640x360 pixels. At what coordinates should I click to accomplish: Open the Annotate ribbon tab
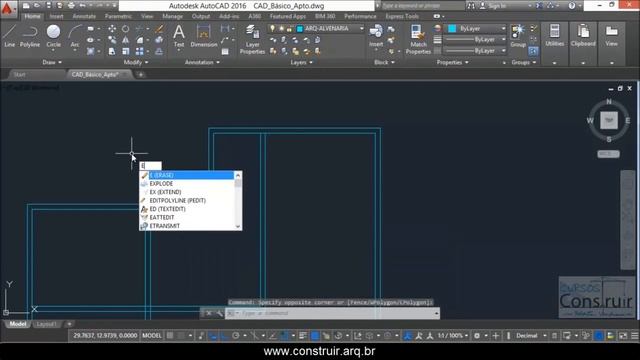click(84, 16)
